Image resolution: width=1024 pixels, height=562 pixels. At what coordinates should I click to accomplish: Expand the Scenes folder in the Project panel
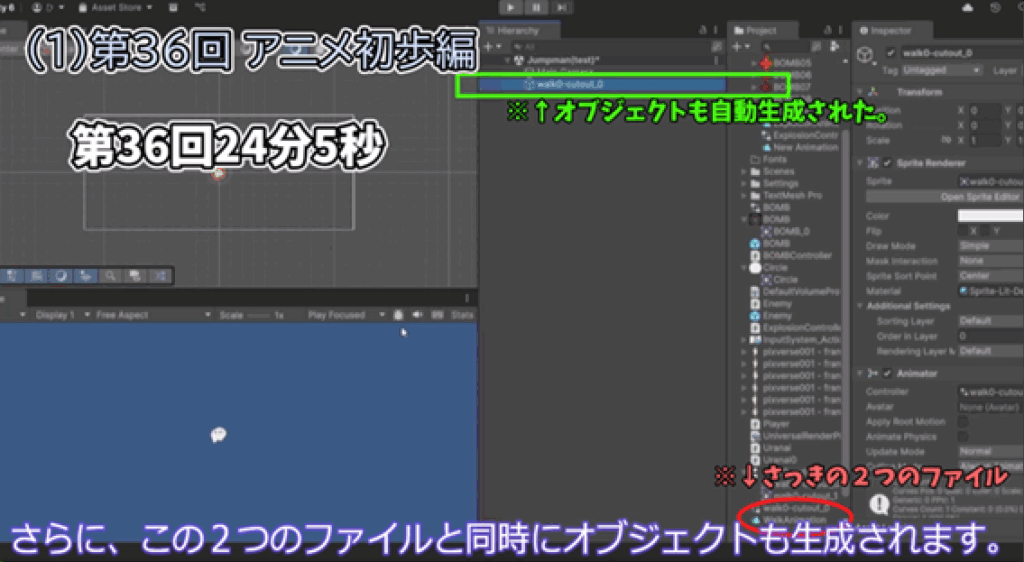click(x=744, y=172)
